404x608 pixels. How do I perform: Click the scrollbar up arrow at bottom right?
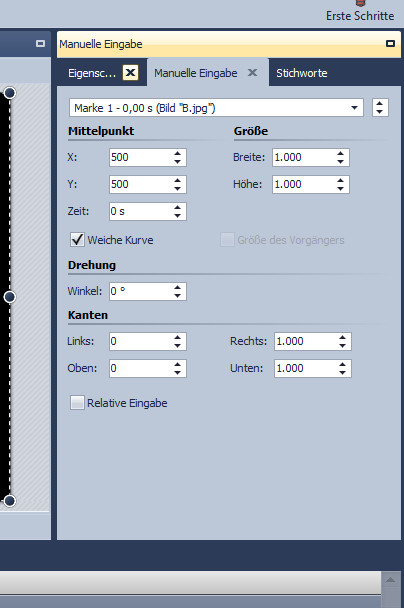pos(390,580)
